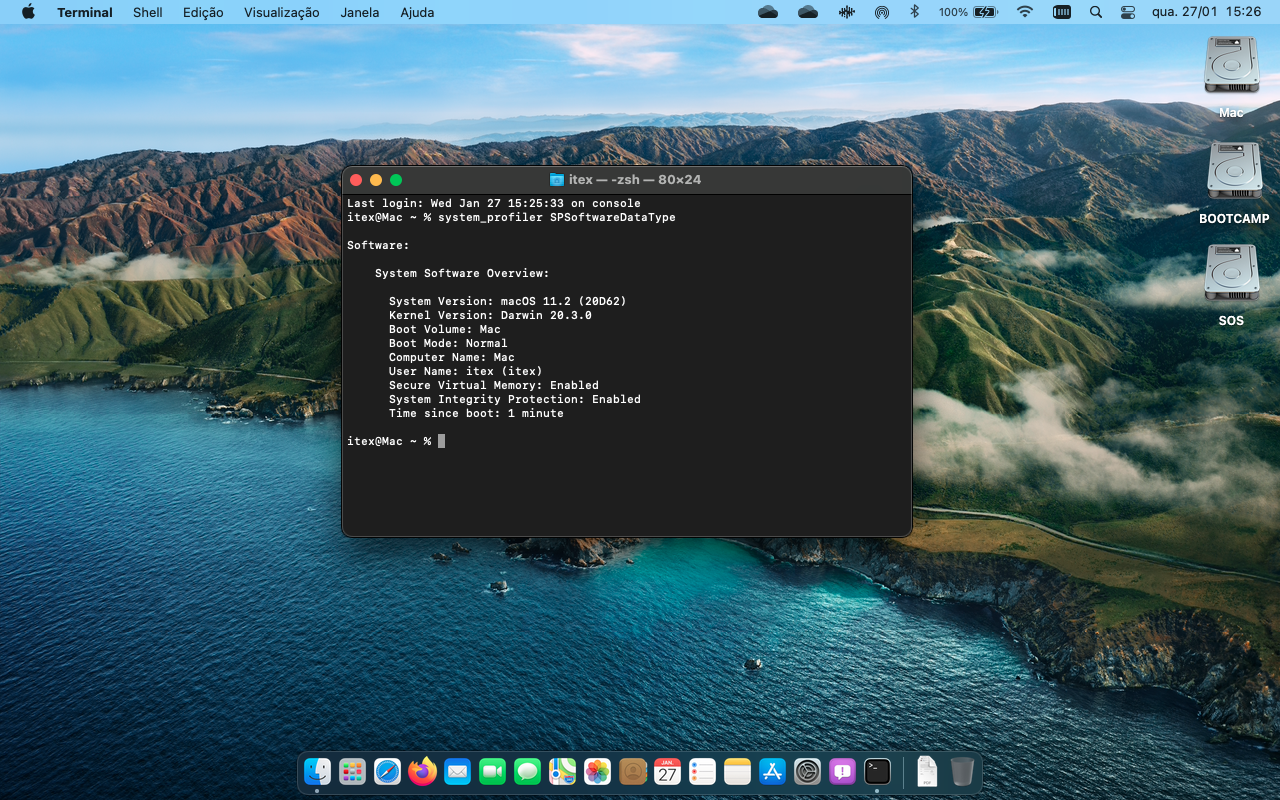Open Control Center in menu bar
This screenshot has width=1280, height=800.
1128,12
